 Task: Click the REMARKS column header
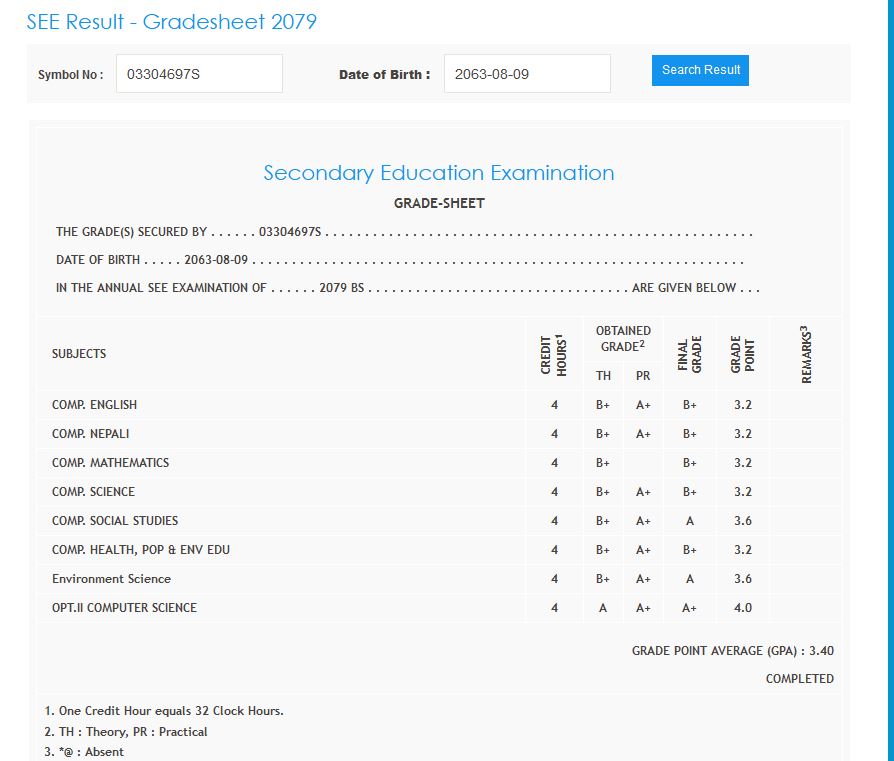[806, 354]
